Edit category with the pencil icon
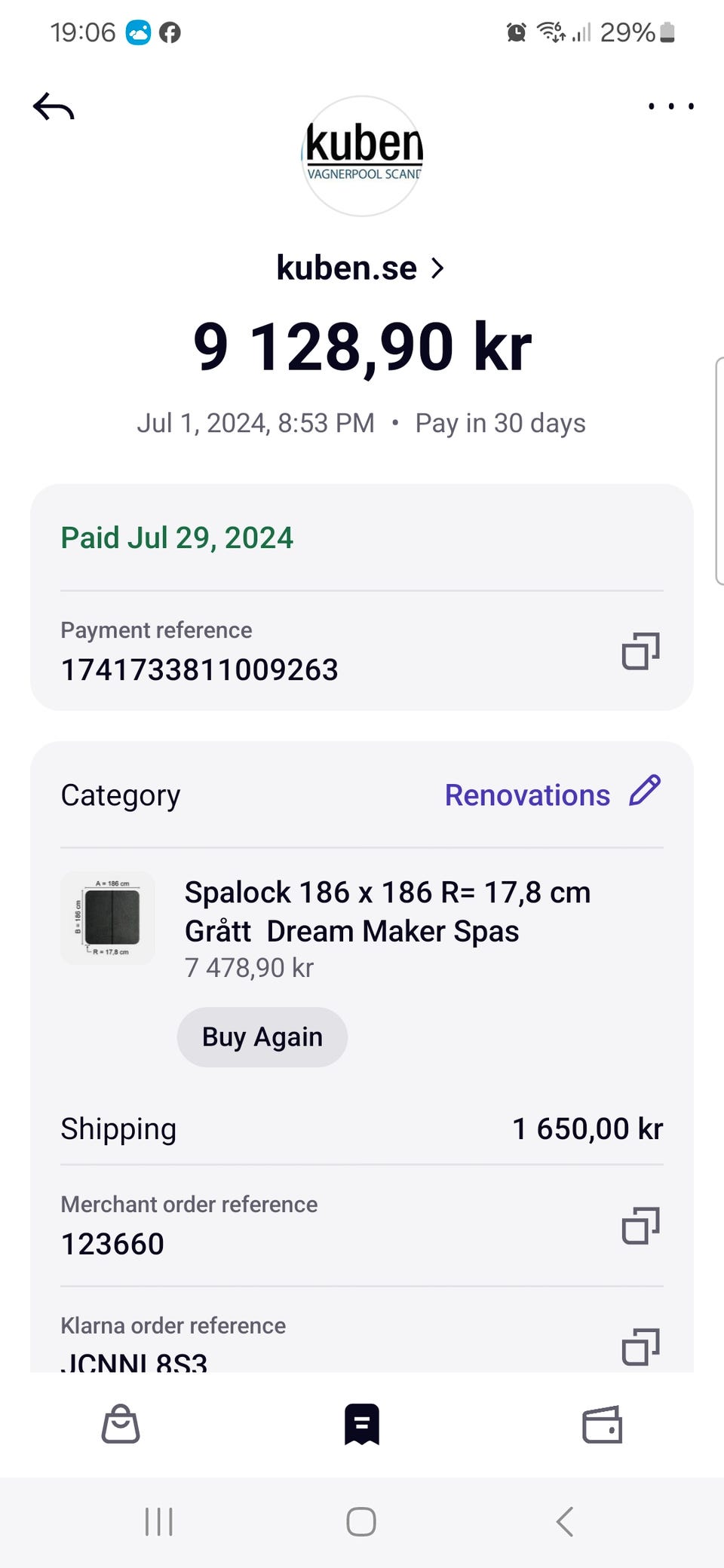 (x=645, y=792)
